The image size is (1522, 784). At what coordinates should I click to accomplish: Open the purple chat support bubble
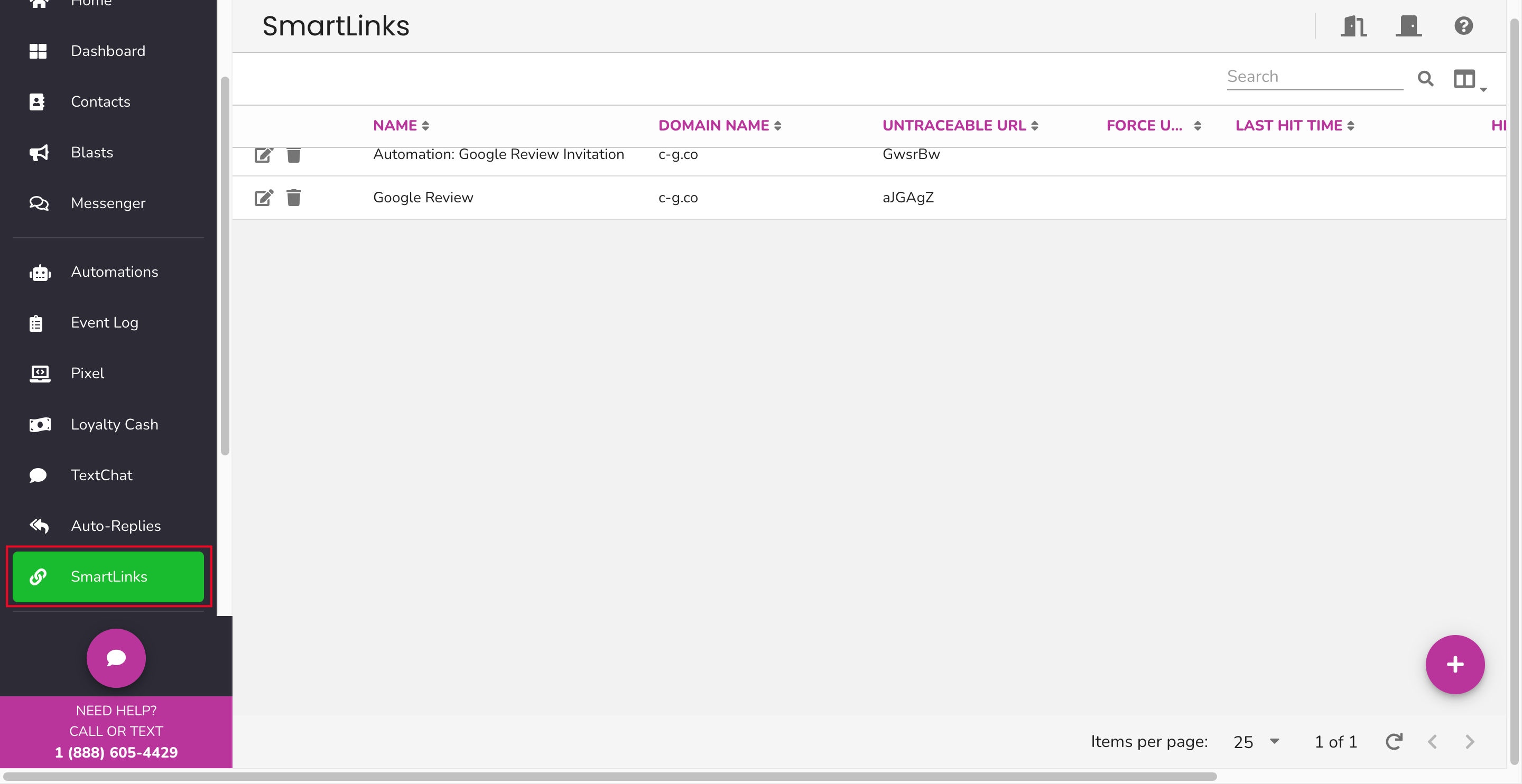tap(116, 658)
